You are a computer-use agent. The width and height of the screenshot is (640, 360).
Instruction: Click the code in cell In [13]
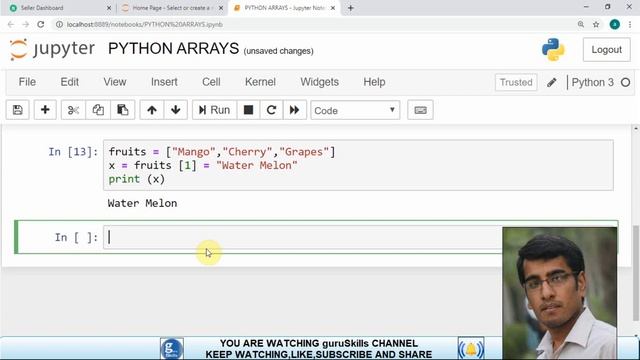click(x=358, y=165)
